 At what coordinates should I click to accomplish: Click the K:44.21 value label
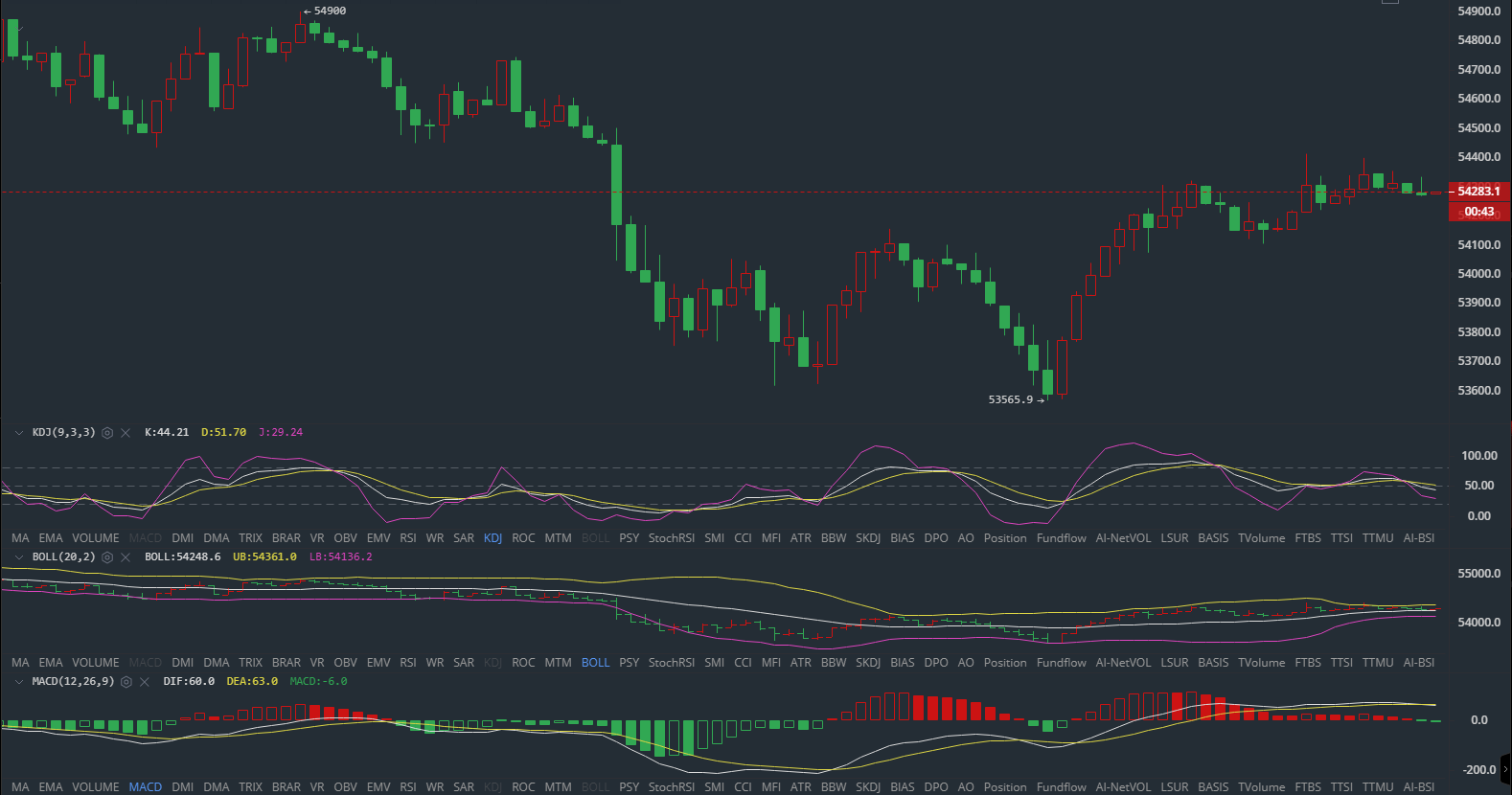pyautogui.click(x=167, y=433)
